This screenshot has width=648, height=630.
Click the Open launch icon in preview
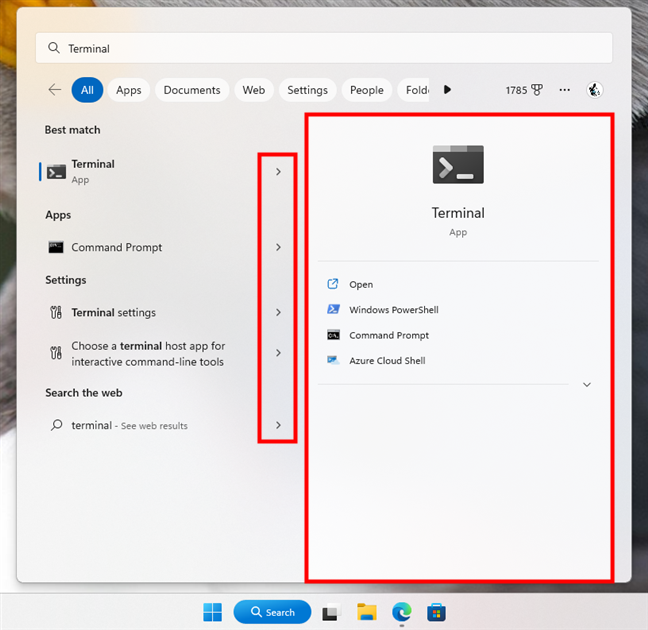pos(333,284)
